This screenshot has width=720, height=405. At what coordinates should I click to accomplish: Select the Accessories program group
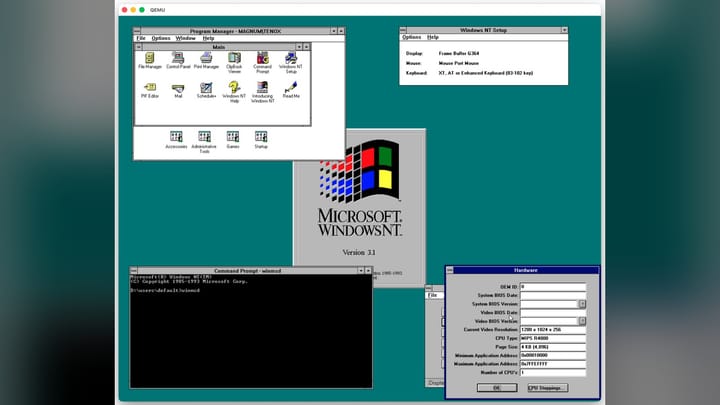(x=176, y=140)
